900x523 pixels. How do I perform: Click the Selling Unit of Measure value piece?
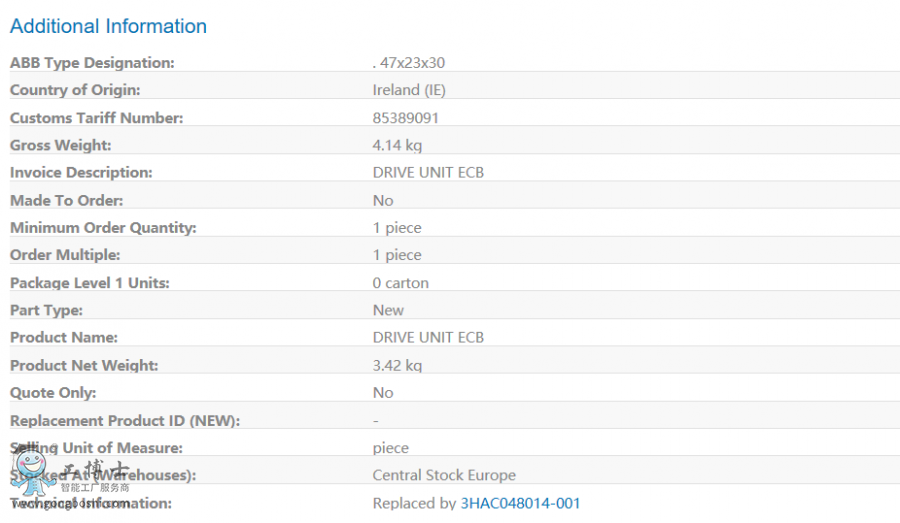[x=391, y=448]
